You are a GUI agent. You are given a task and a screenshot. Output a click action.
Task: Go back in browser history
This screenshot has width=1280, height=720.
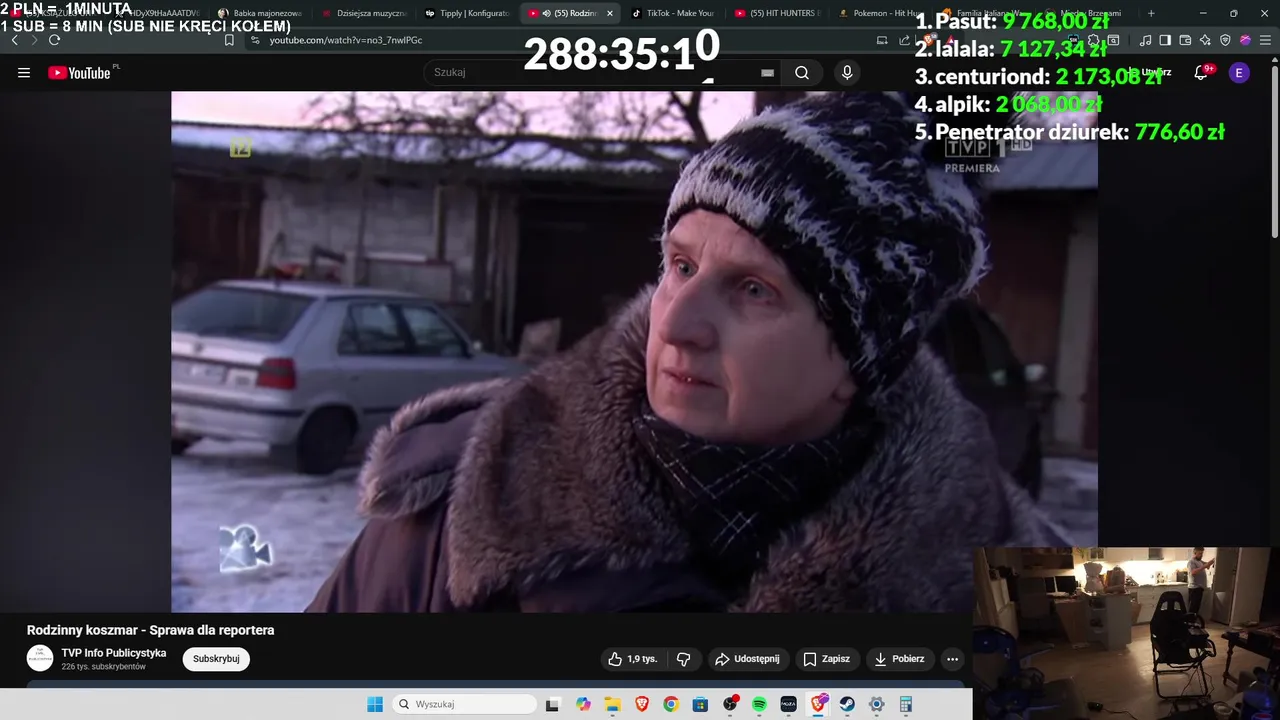(x=14, y=40)
